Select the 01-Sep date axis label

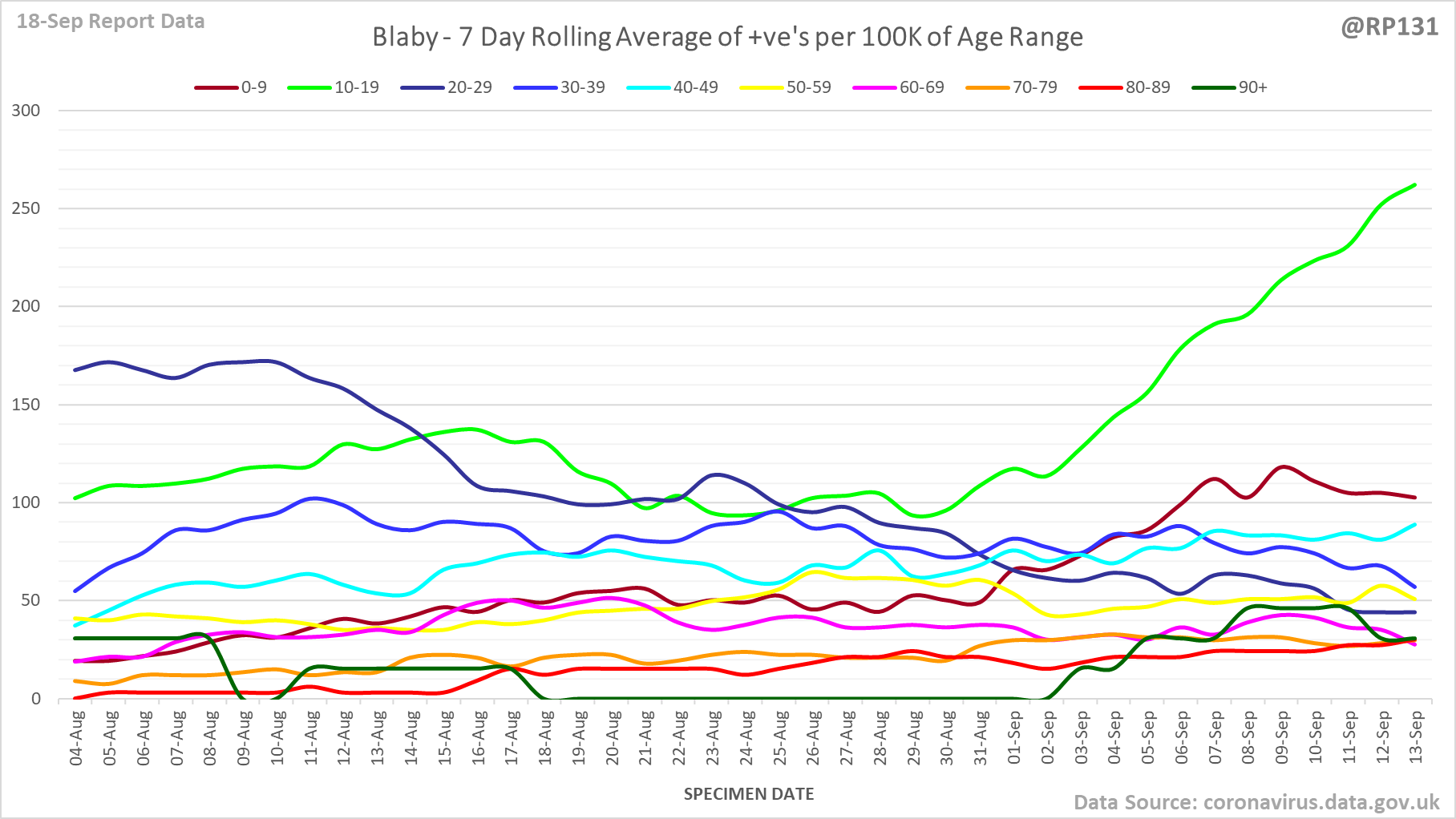pyautogui.click(x=1014, y=737)
